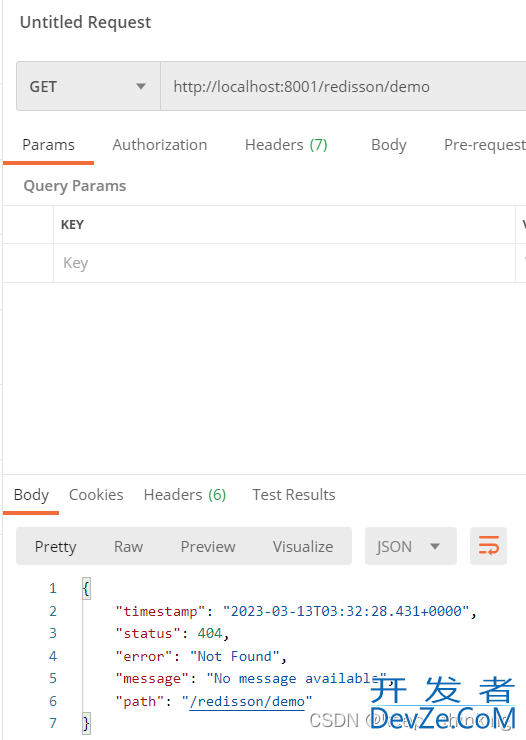This screenshot has height=740, width=526.
Task: Select the Visualize view mode
Action: pos(303,547)
